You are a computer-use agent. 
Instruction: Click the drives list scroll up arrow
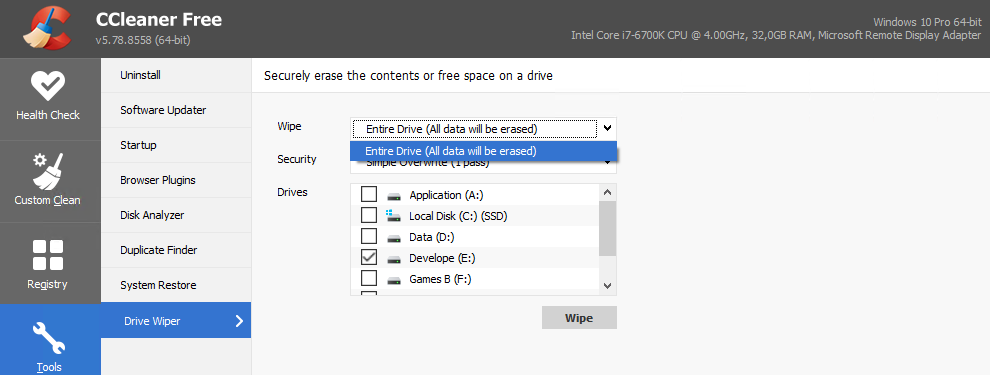[x=607, y=192]
